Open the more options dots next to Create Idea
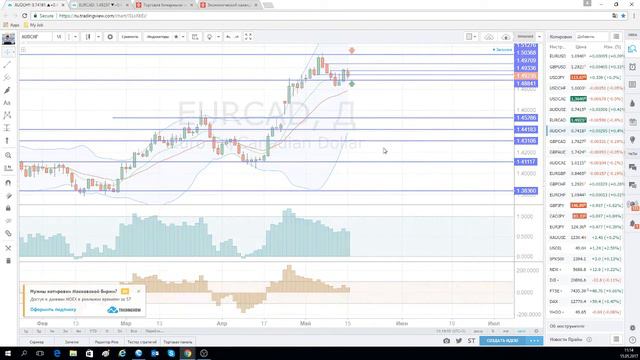Screen dimensions: 640x360 pos(534,340)
